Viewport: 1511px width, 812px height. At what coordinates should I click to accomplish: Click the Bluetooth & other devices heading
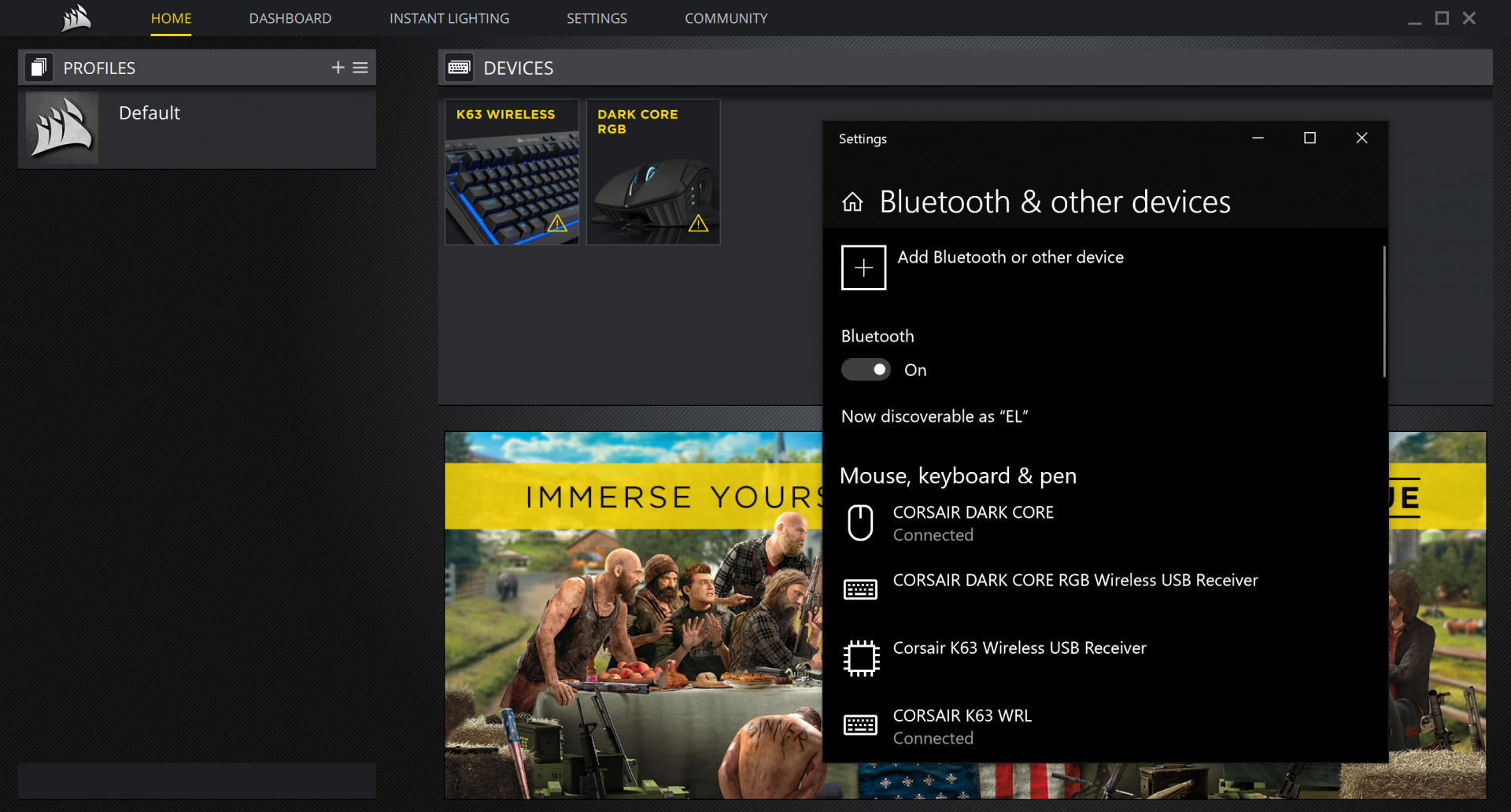click(x=1055, y=202)
